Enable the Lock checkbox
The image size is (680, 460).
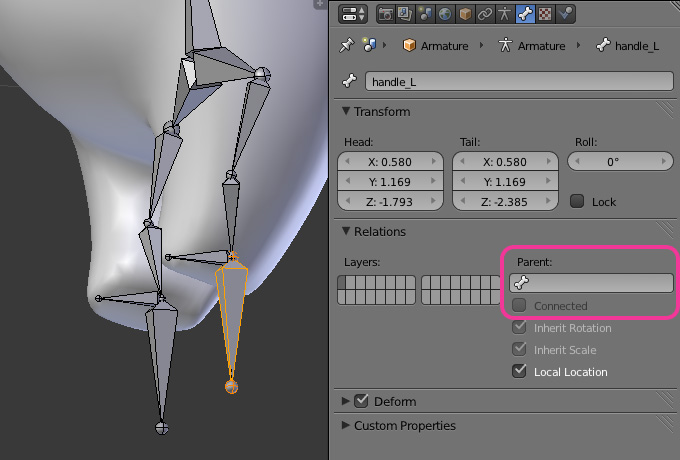[x=577, y=201]
